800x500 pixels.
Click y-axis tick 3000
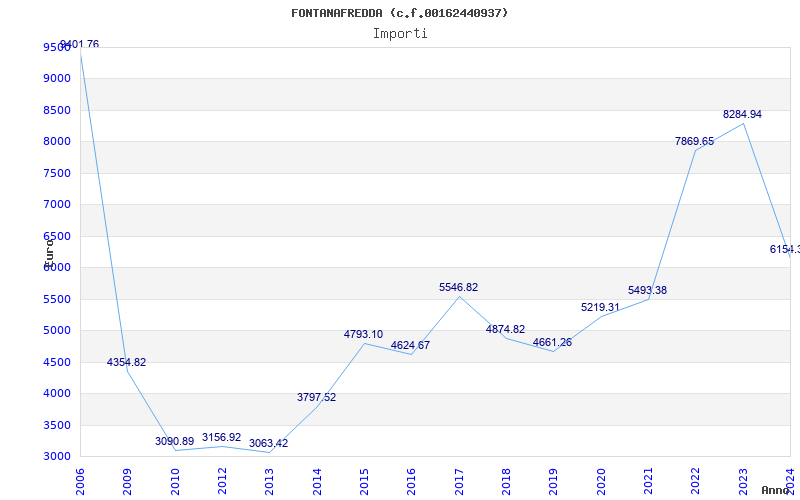[57, 457]
